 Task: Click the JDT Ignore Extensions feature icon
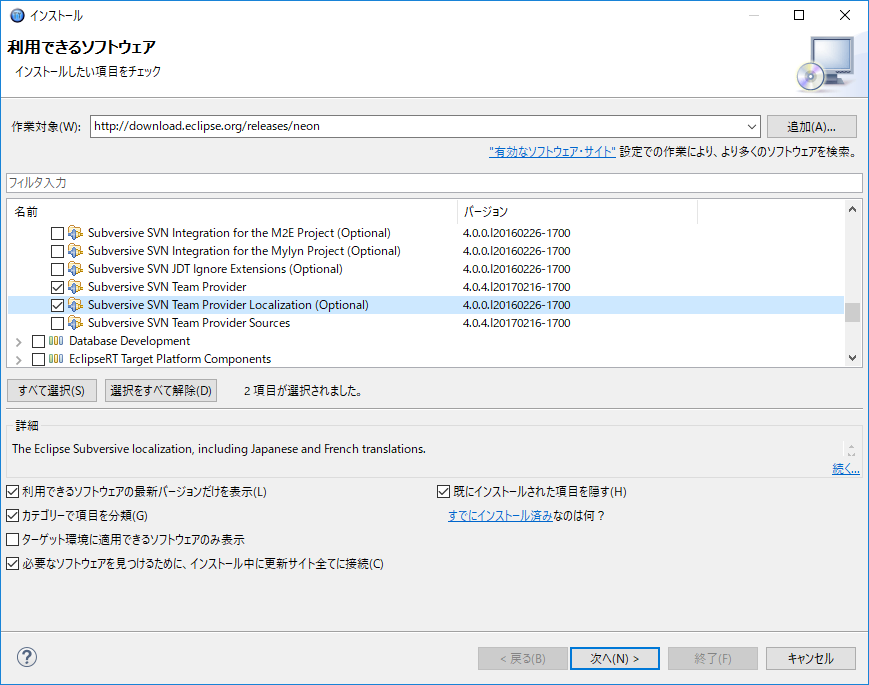point(74,269)
